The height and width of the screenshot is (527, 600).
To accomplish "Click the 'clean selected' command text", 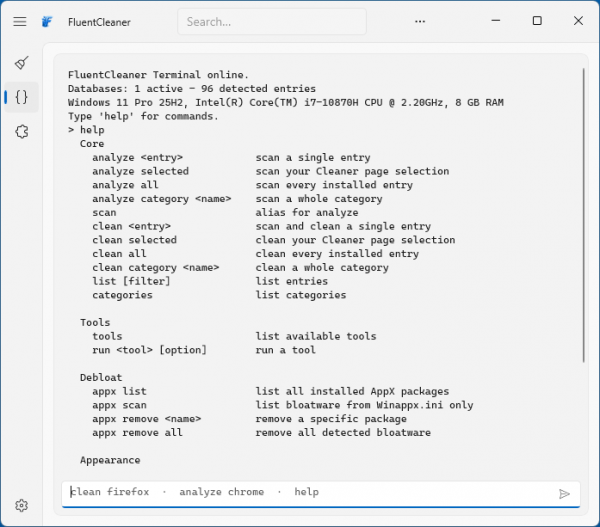I will (134, 240).
